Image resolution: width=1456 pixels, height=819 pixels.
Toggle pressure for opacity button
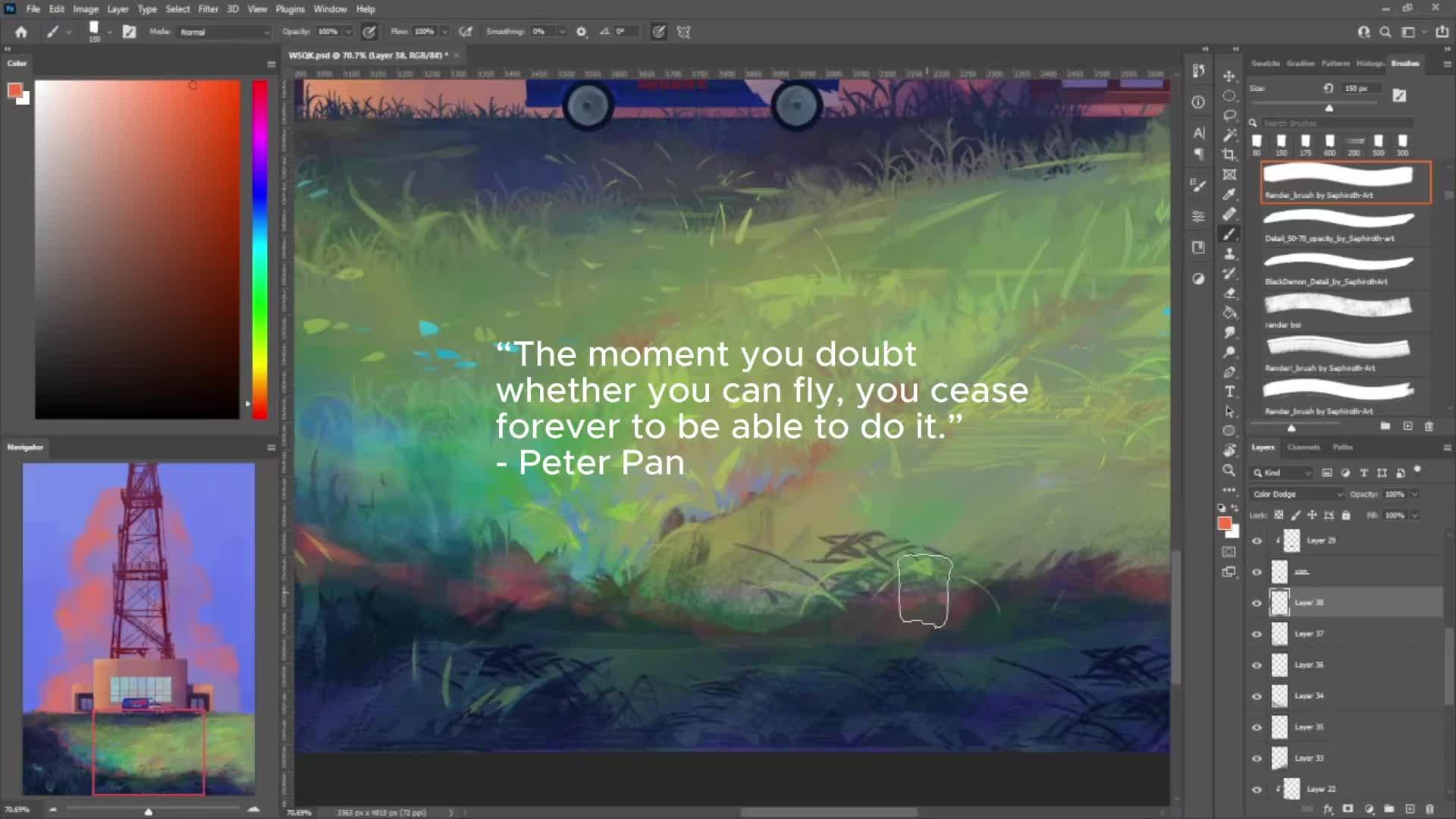coord(369,32)
